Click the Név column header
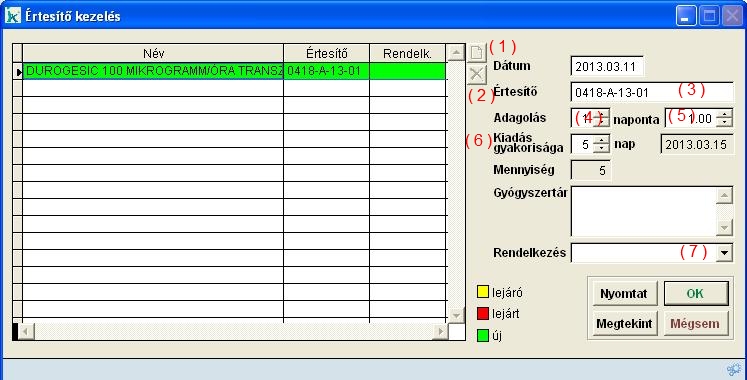The height and width of the screenshot is (380, 747). [x=153, y=53]
